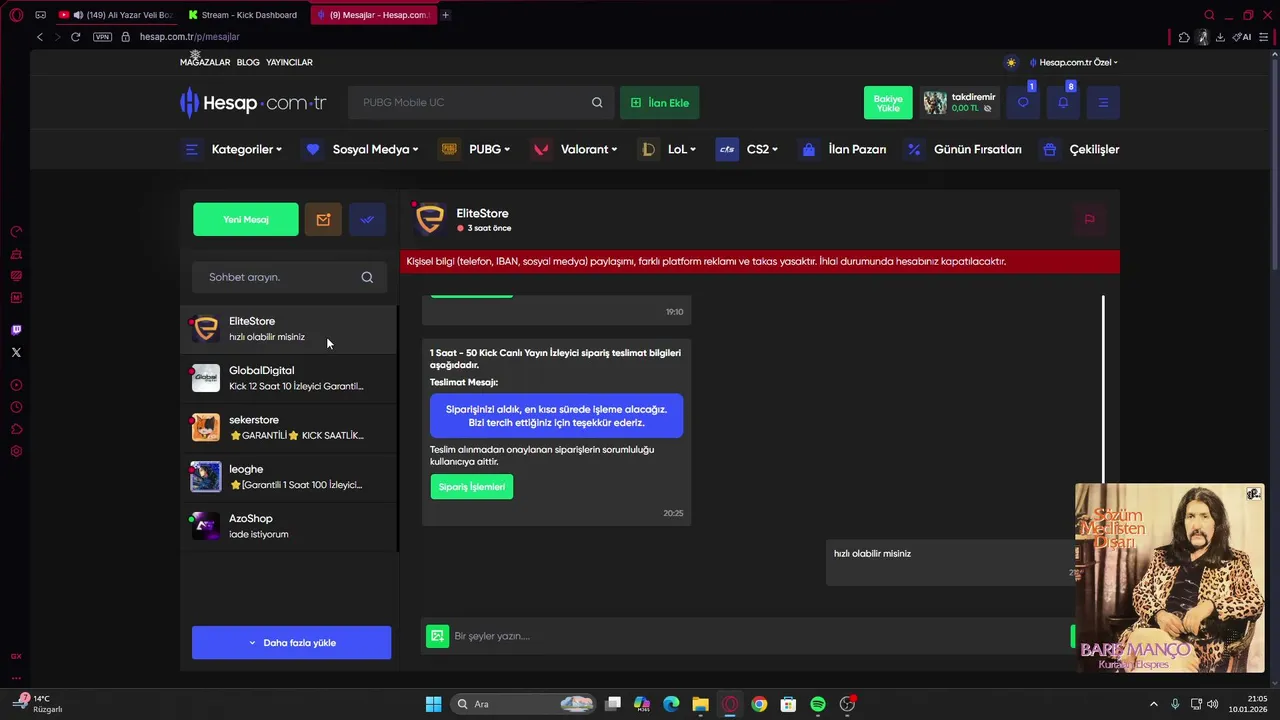Click the Windows Start button

tap(433, 704)
